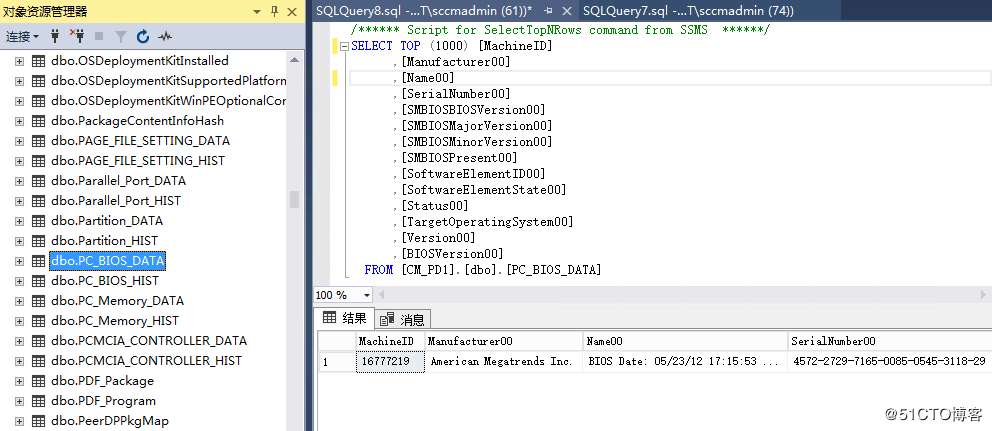Click table icon of dbo.PC_Memory_HIST

(x=39, y=321)
